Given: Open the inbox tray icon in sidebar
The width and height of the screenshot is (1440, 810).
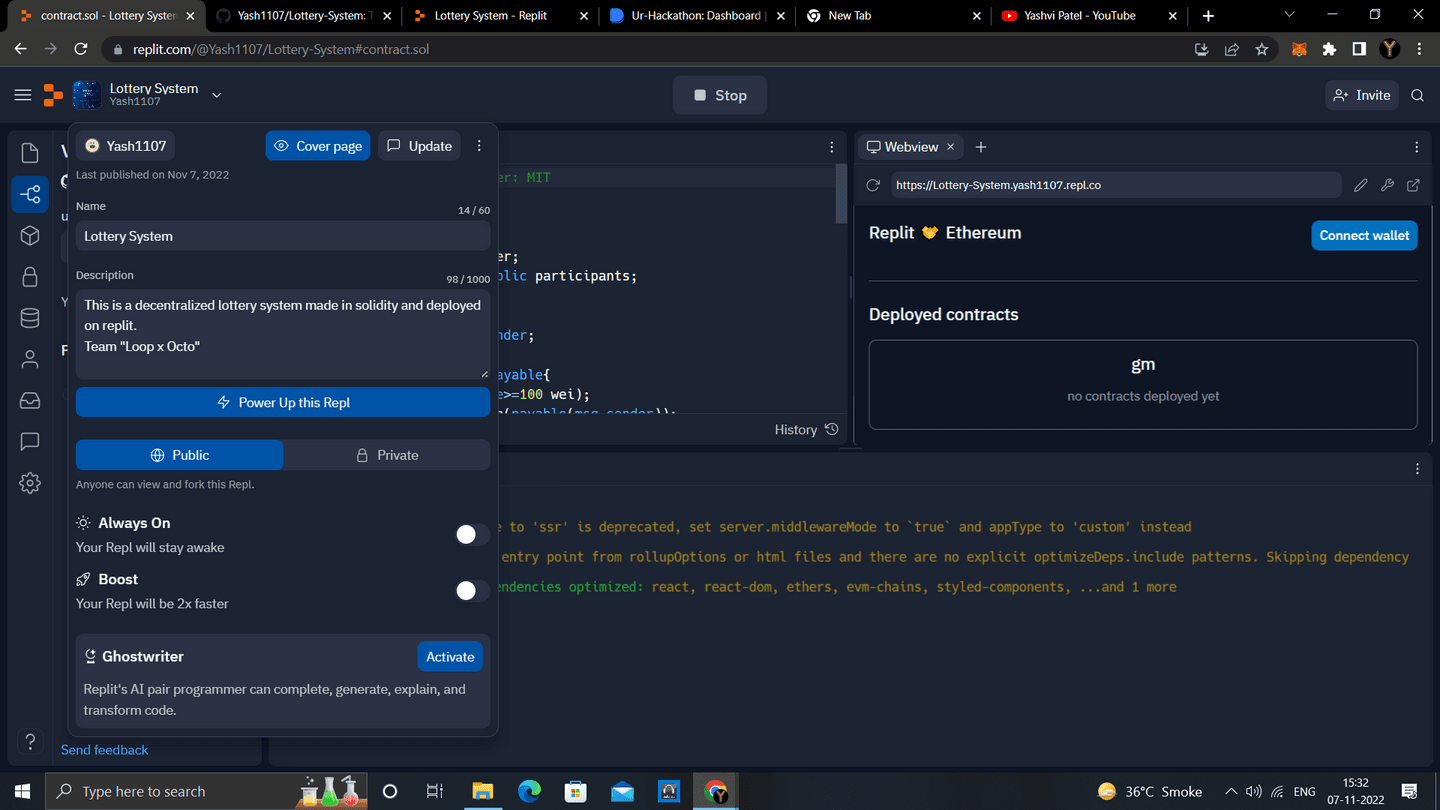Looking at the screenshot, I should click(x=30, y=400).
